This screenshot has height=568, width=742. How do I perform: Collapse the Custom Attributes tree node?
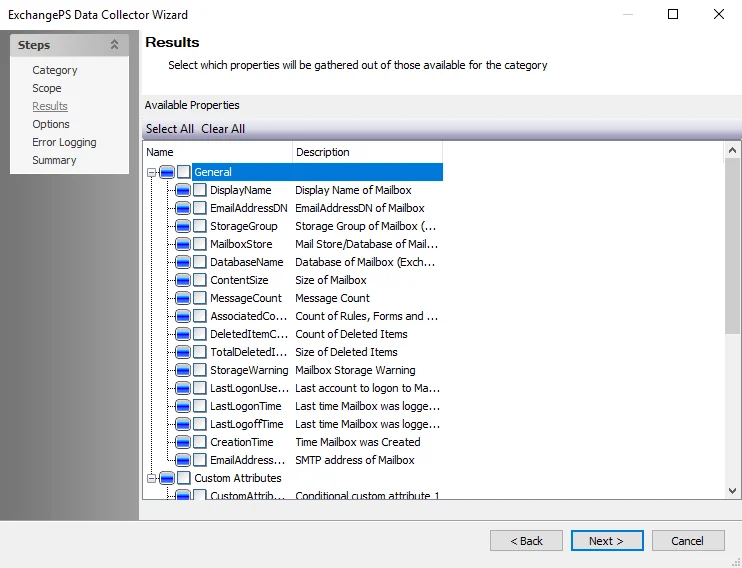point(151,479)
